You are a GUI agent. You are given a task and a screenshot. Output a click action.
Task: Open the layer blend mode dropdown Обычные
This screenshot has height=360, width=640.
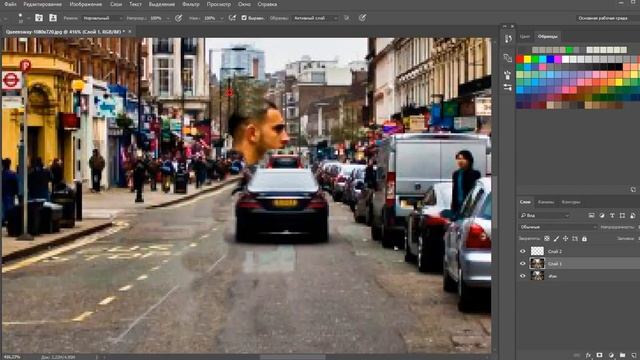pyautogui.click(x=558, y=227)
